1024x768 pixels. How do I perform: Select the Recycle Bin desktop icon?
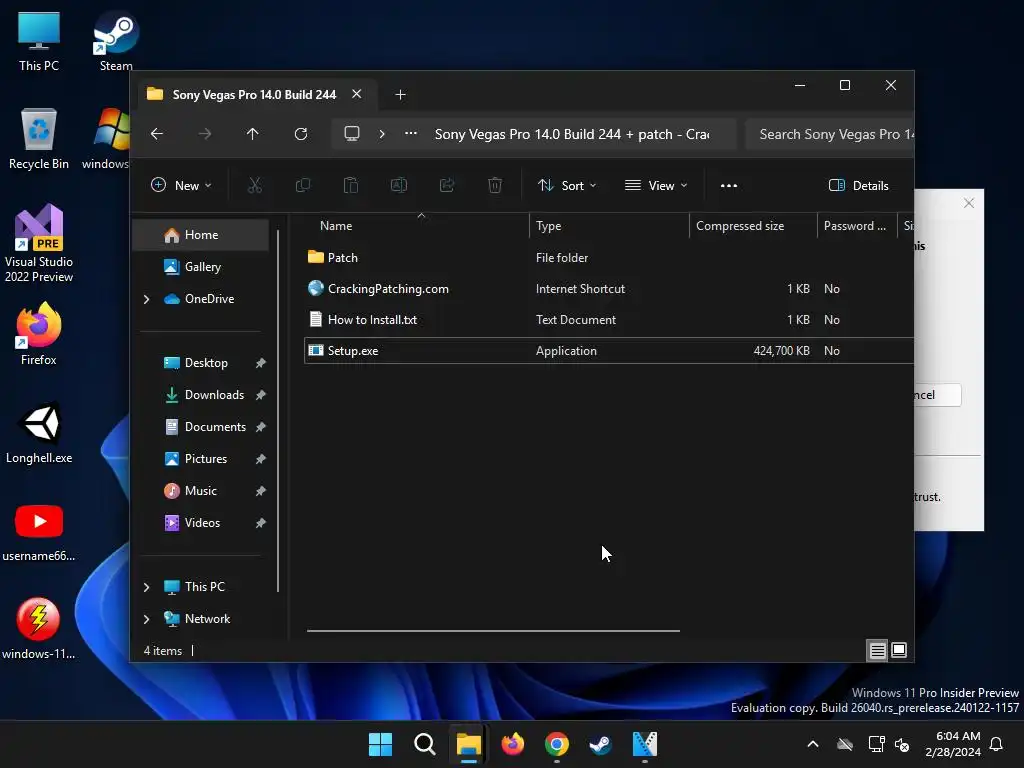pos(39,138)
